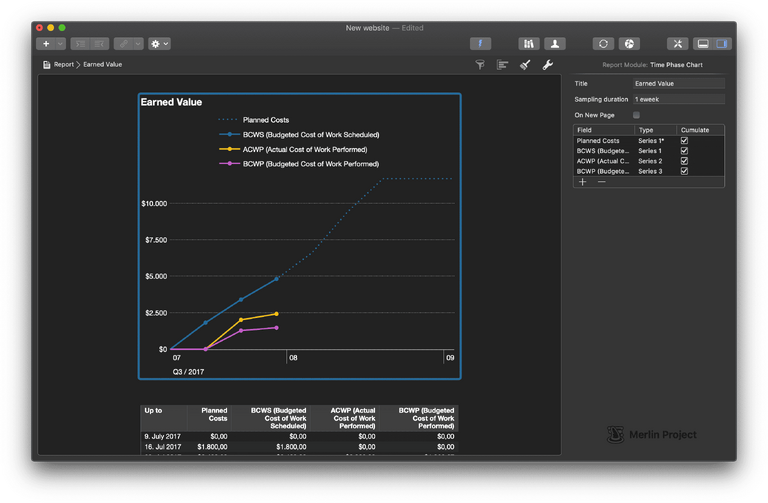This screenshot has width=768, height=503.
Task: Click the pie chart report icon
Action: (x=628, y=44)
